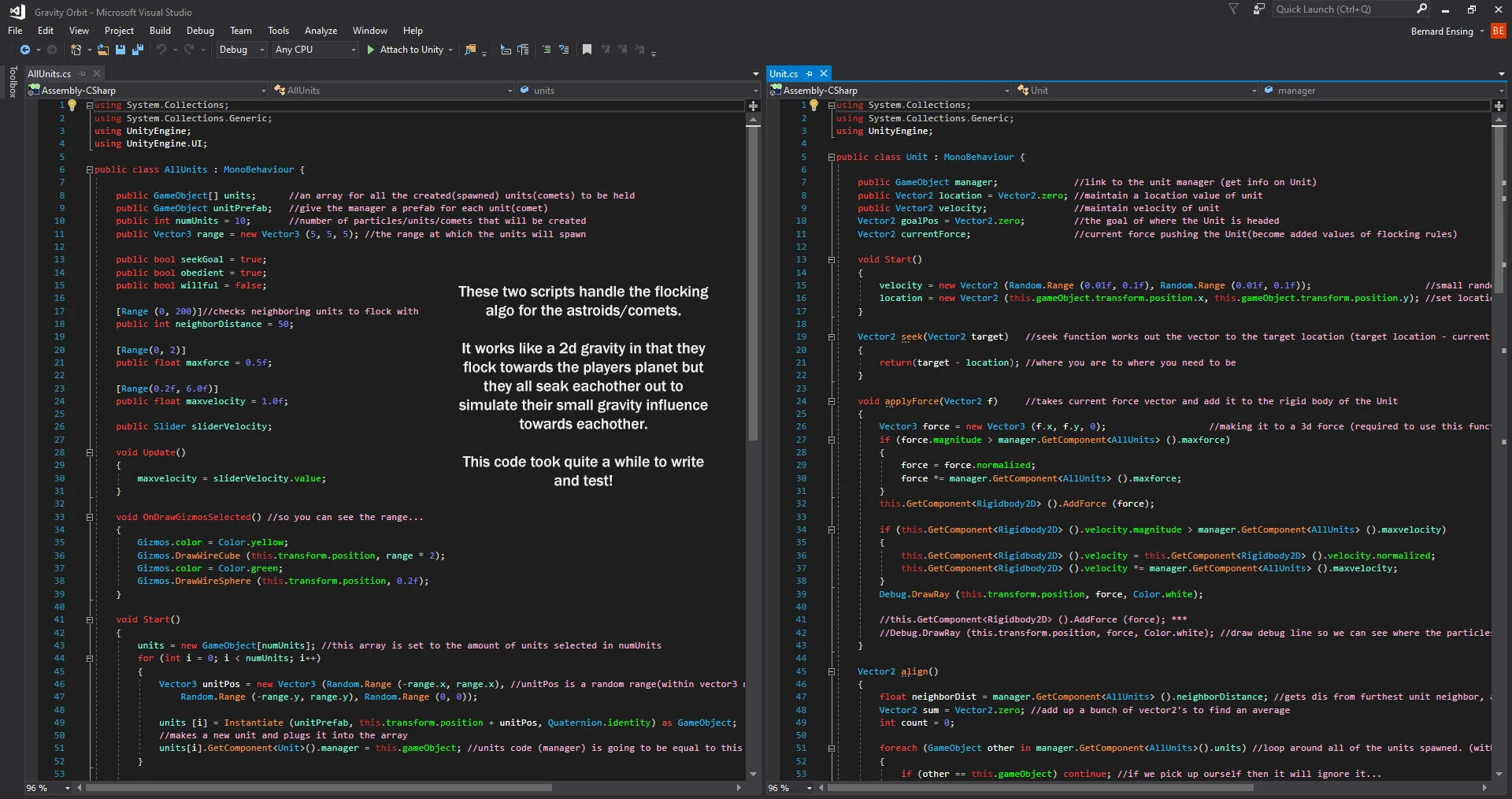Click the Save icon in the toolbar

(x=120, y=49)
